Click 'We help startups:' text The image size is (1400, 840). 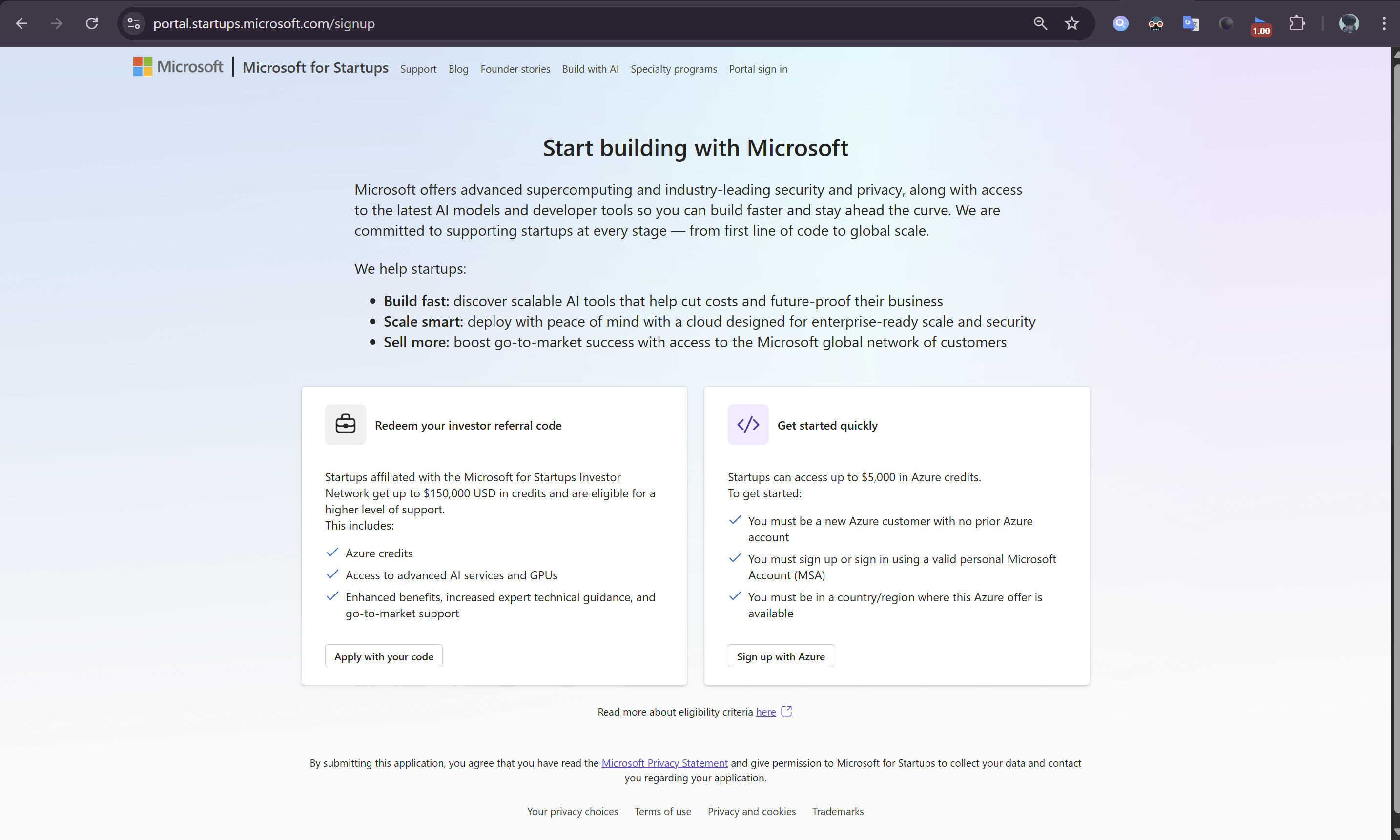410,268
